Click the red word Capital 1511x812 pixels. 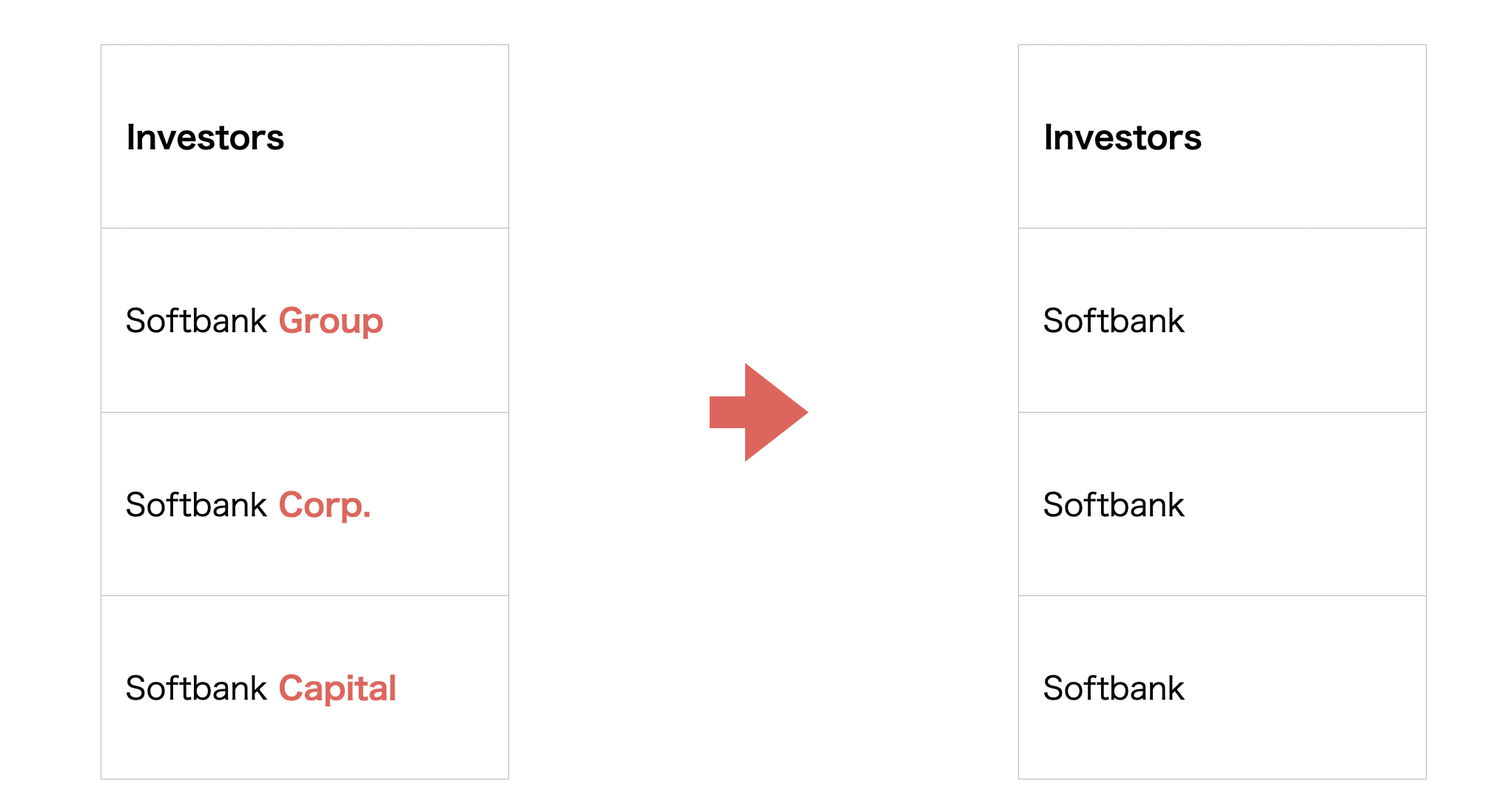point(337,690)
